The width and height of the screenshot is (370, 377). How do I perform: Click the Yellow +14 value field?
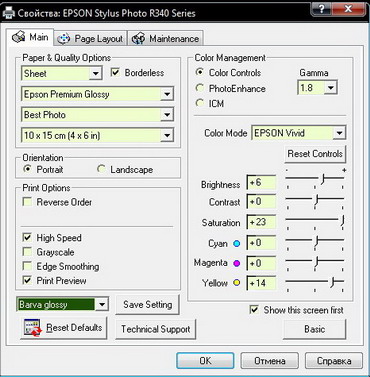(261, 283)
